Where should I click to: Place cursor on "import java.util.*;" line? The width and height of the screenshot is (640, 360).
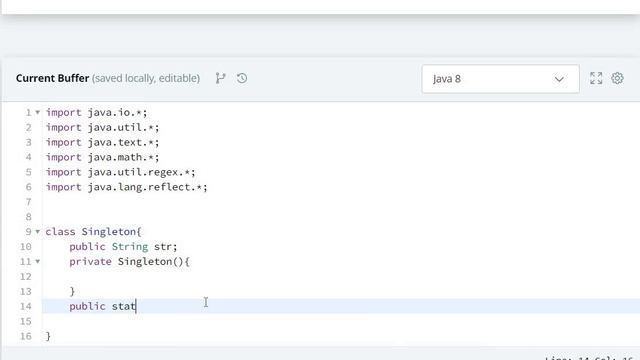tap(102, 127)
